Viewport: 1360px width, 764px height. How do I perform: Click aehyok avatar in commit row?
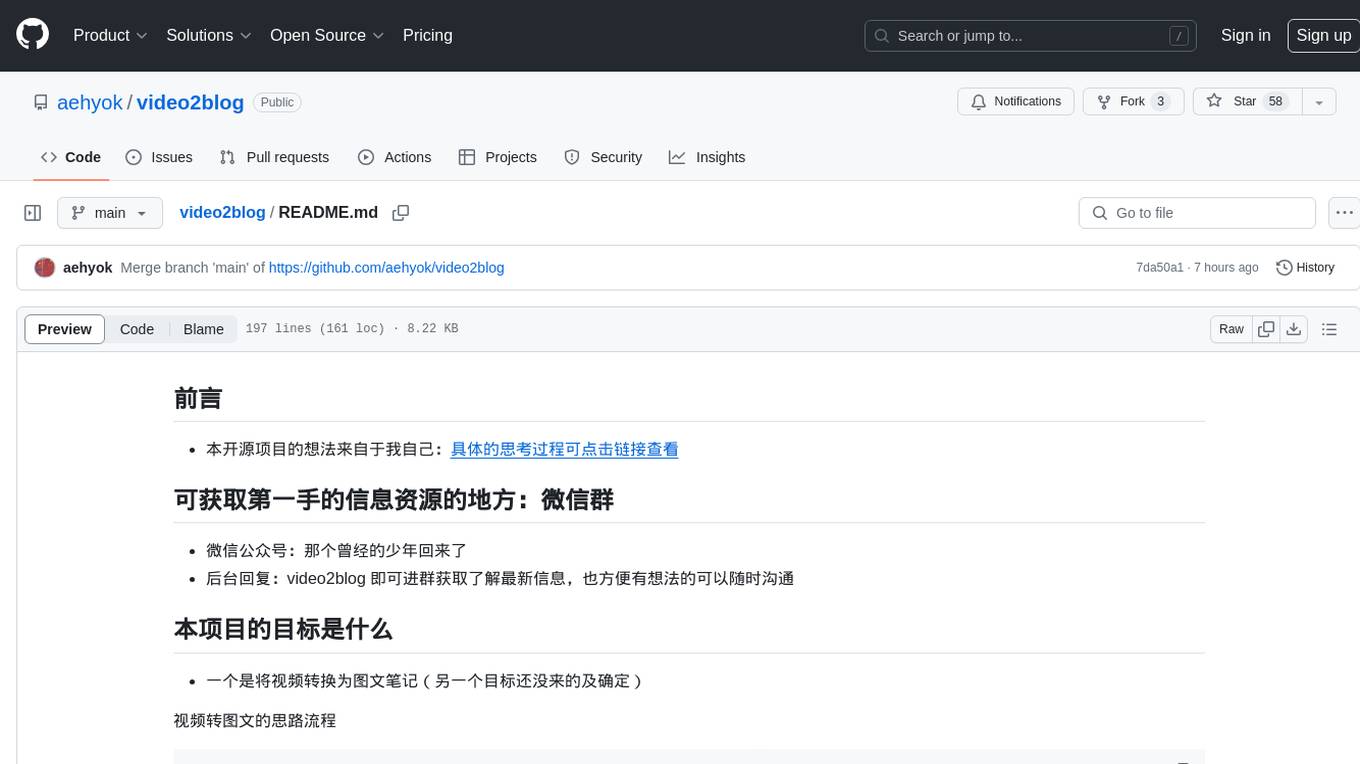(x=44, y=268)
